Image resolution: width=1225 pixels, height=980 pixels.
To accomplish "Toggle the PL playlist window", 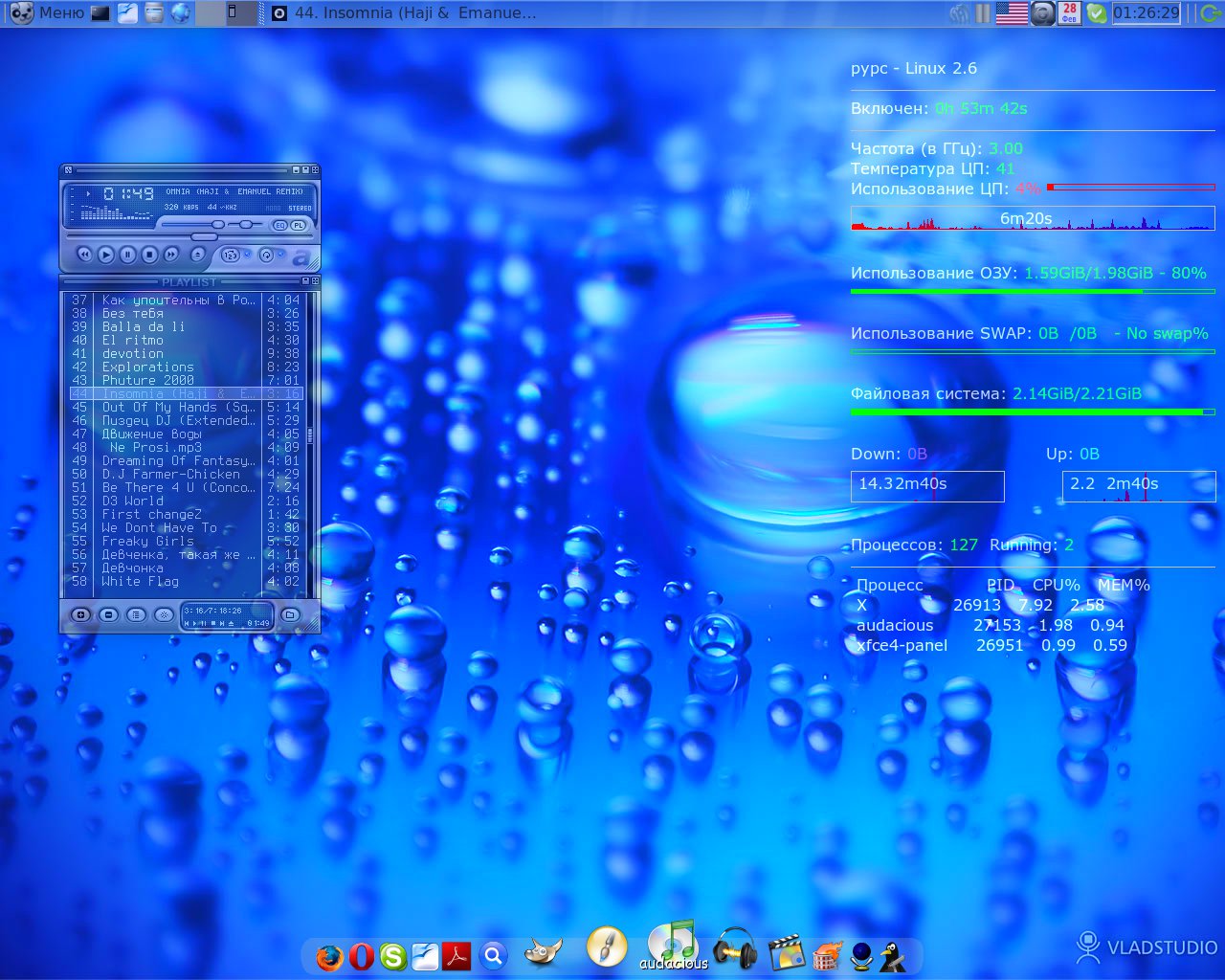I will point(299,226).
